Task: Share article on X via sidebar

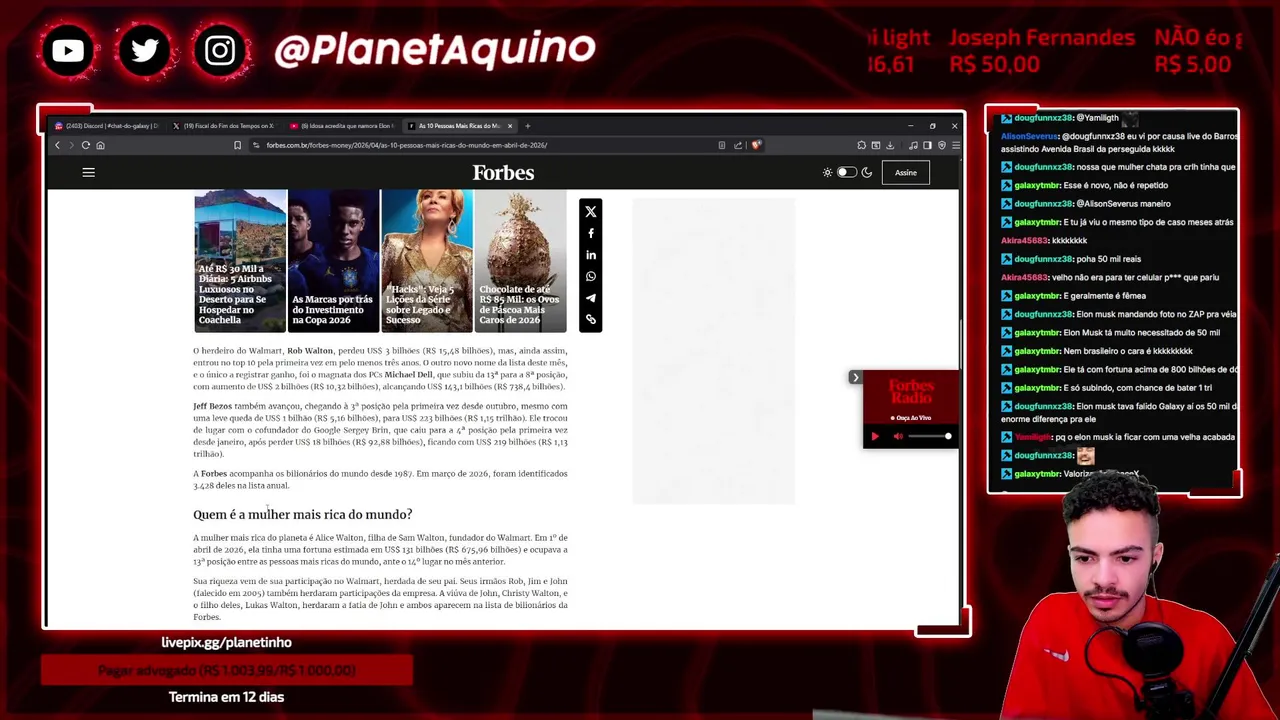Action: coord(591,212)
